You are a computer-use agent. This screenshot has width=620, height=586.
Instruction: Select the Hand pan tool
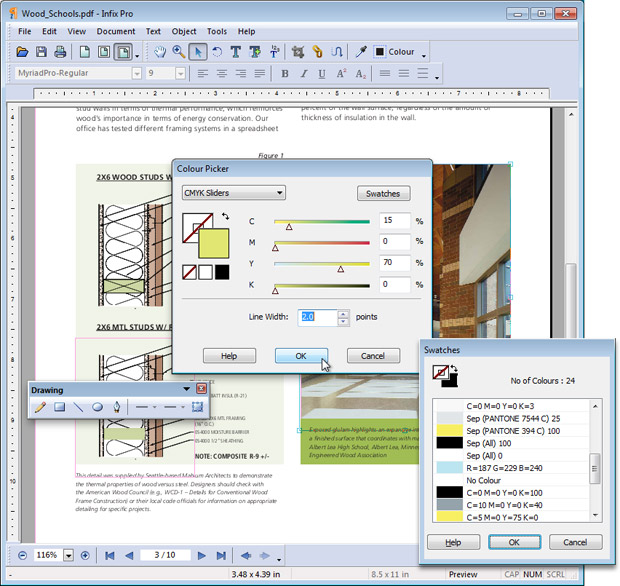click(x=160, y=52)
